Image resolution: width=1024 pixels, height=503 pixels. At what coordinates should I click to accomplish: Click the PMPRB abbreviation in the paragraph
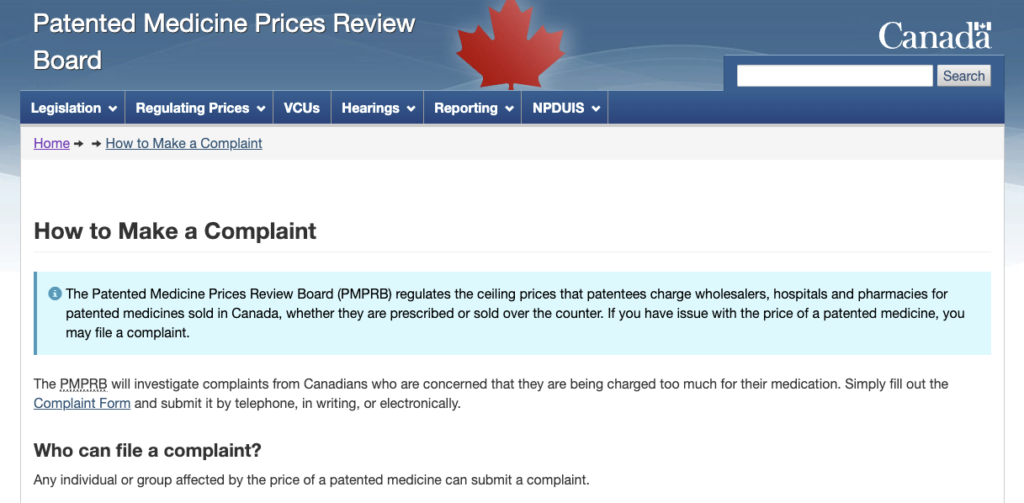point(84,383)
